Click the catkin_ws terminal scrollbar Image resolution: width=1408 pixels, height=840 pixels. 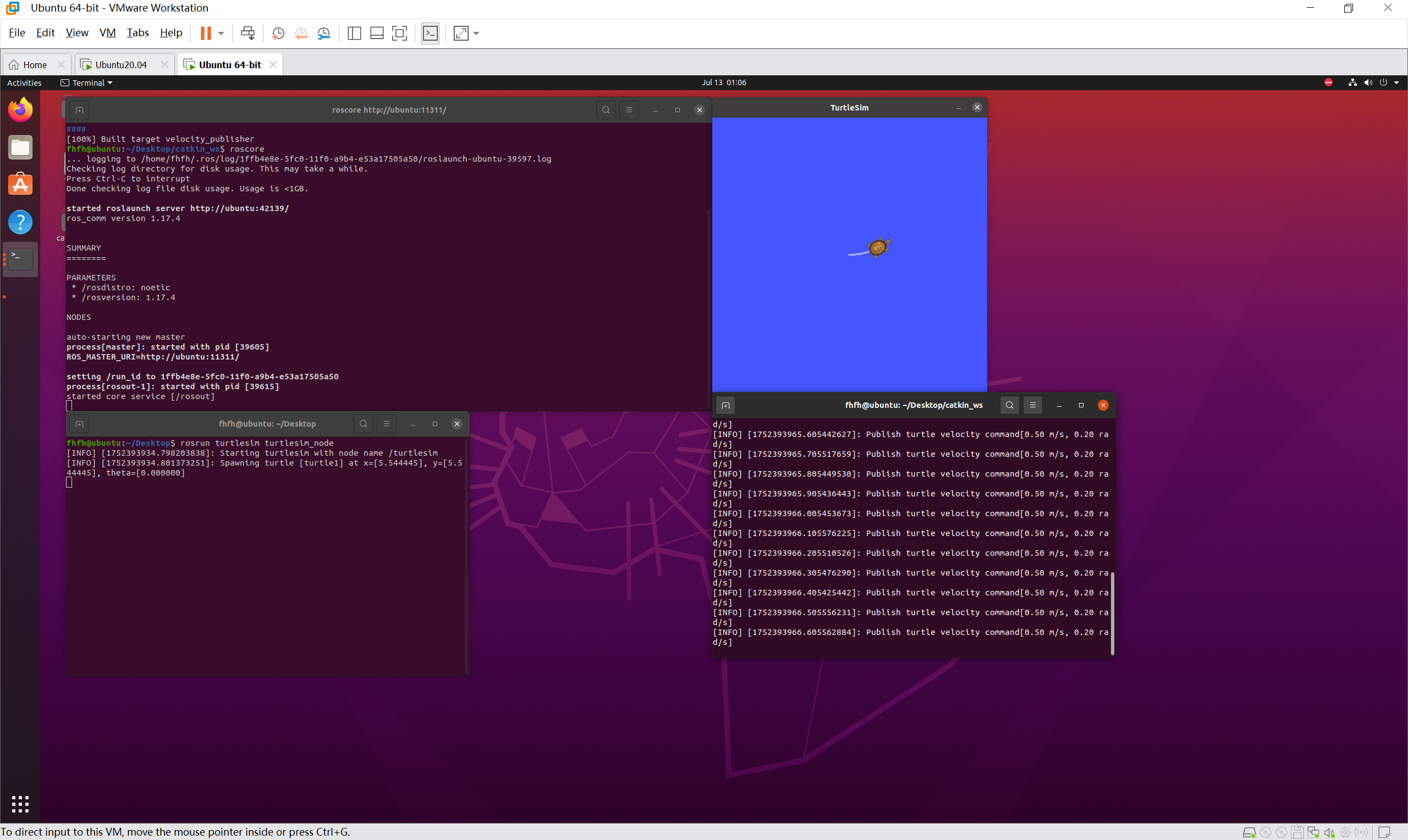(x=1113, y=613)
